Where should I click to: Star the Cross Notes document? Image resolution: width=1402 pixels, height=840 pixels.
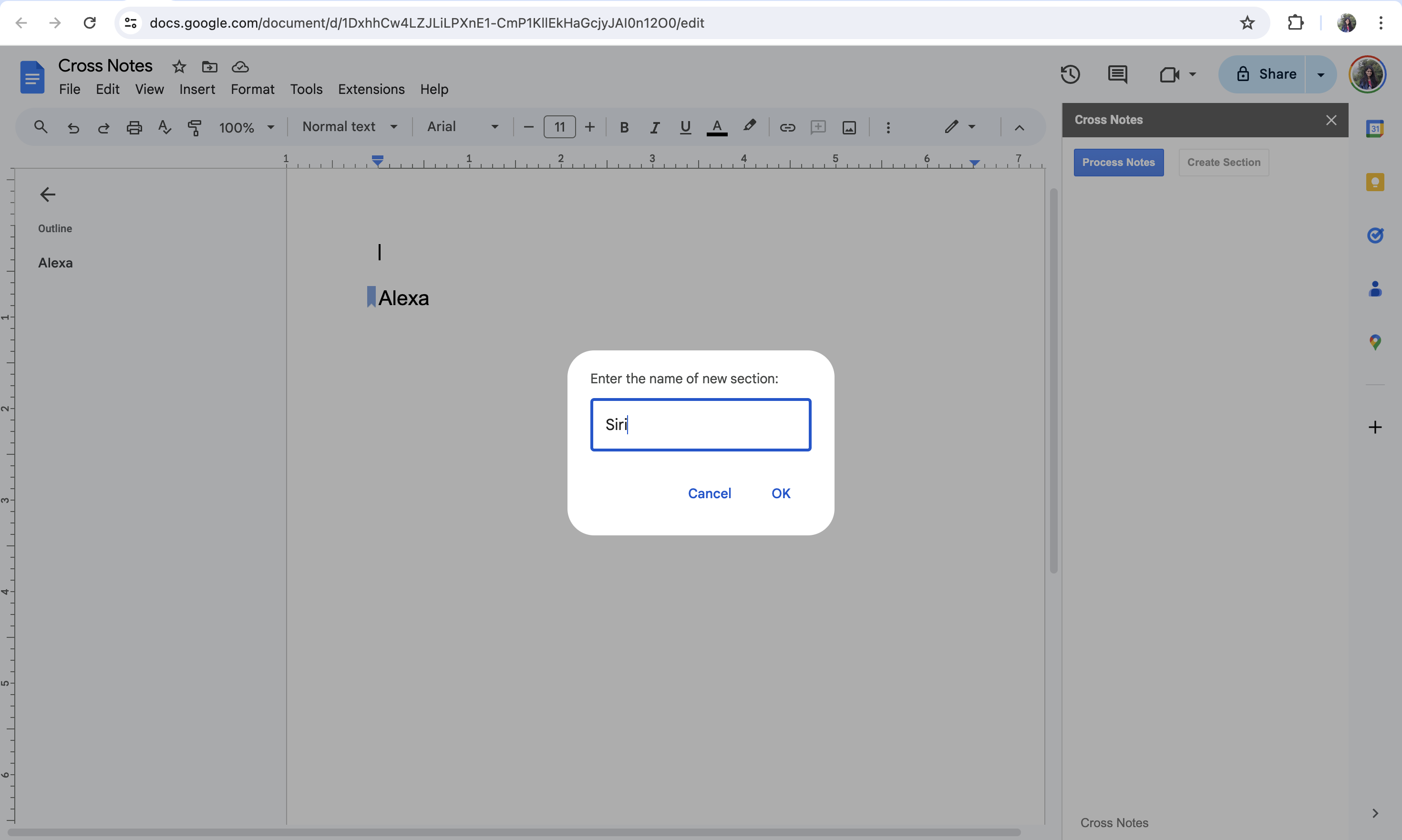point(179,67)
